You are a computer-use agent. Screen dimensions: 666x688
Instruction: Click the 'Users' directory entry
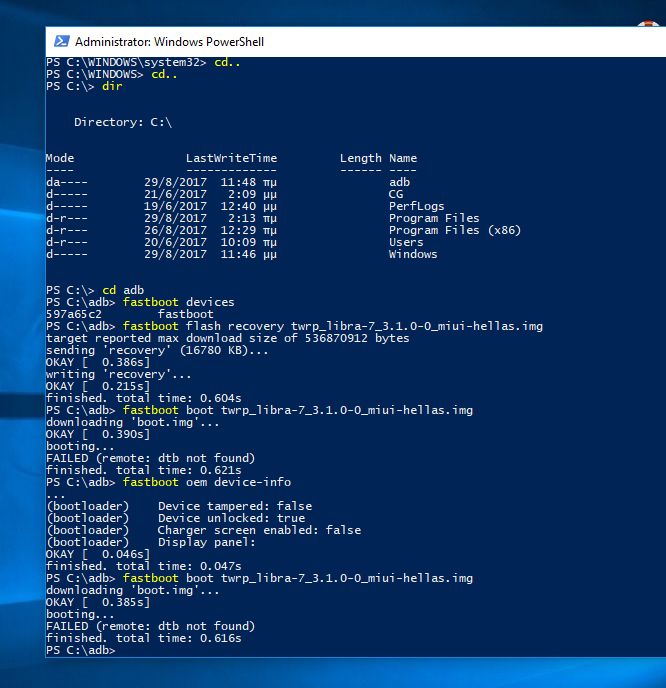(x=406, y=242)
